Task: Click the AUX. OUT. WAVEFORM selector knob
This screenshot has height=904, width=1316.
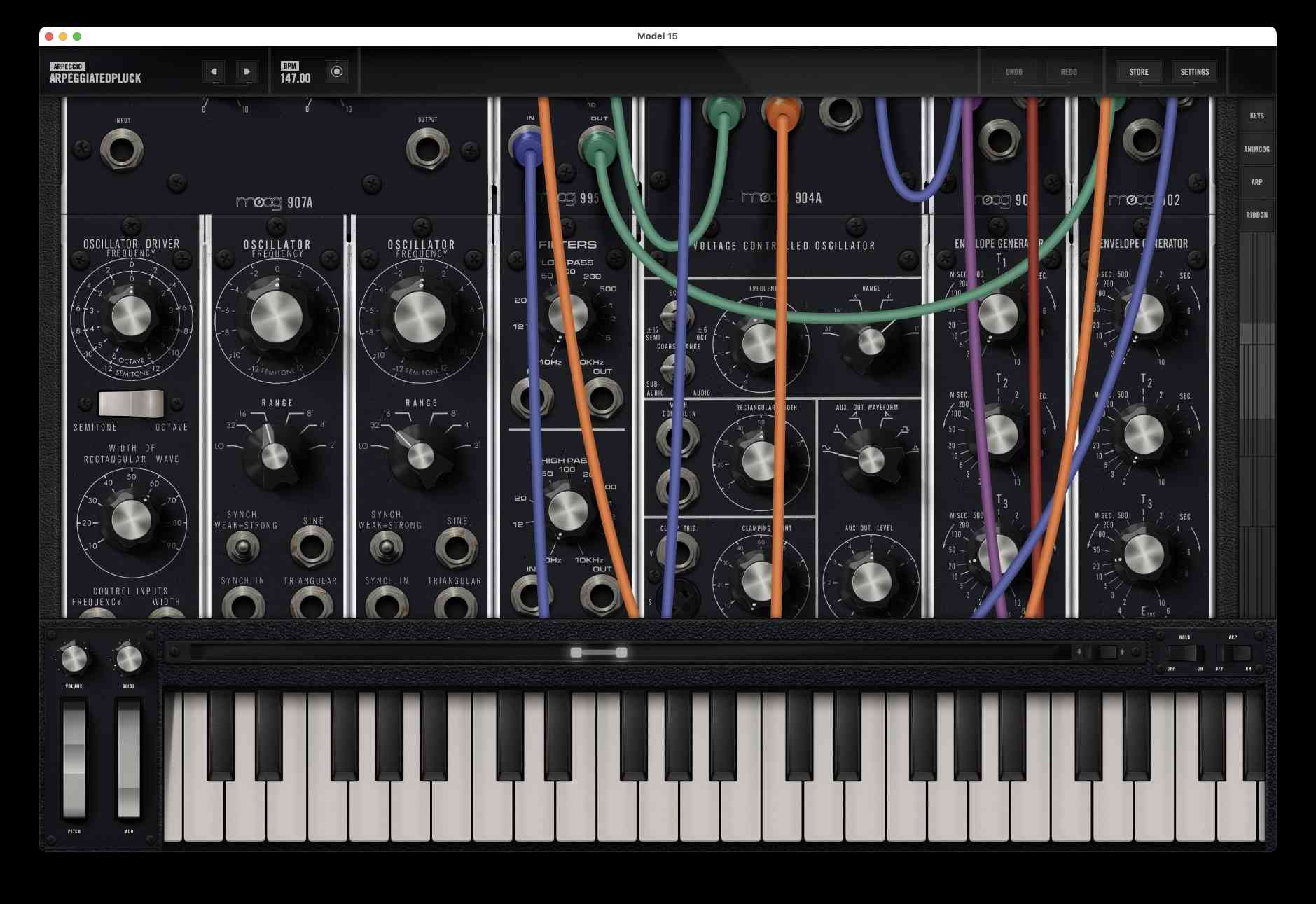Action: (871, 460)
